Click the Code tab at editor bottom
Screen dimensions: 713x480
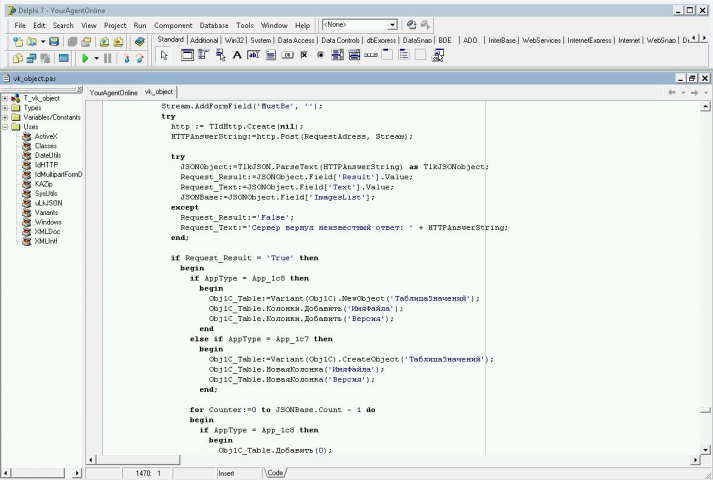(275, 473)
